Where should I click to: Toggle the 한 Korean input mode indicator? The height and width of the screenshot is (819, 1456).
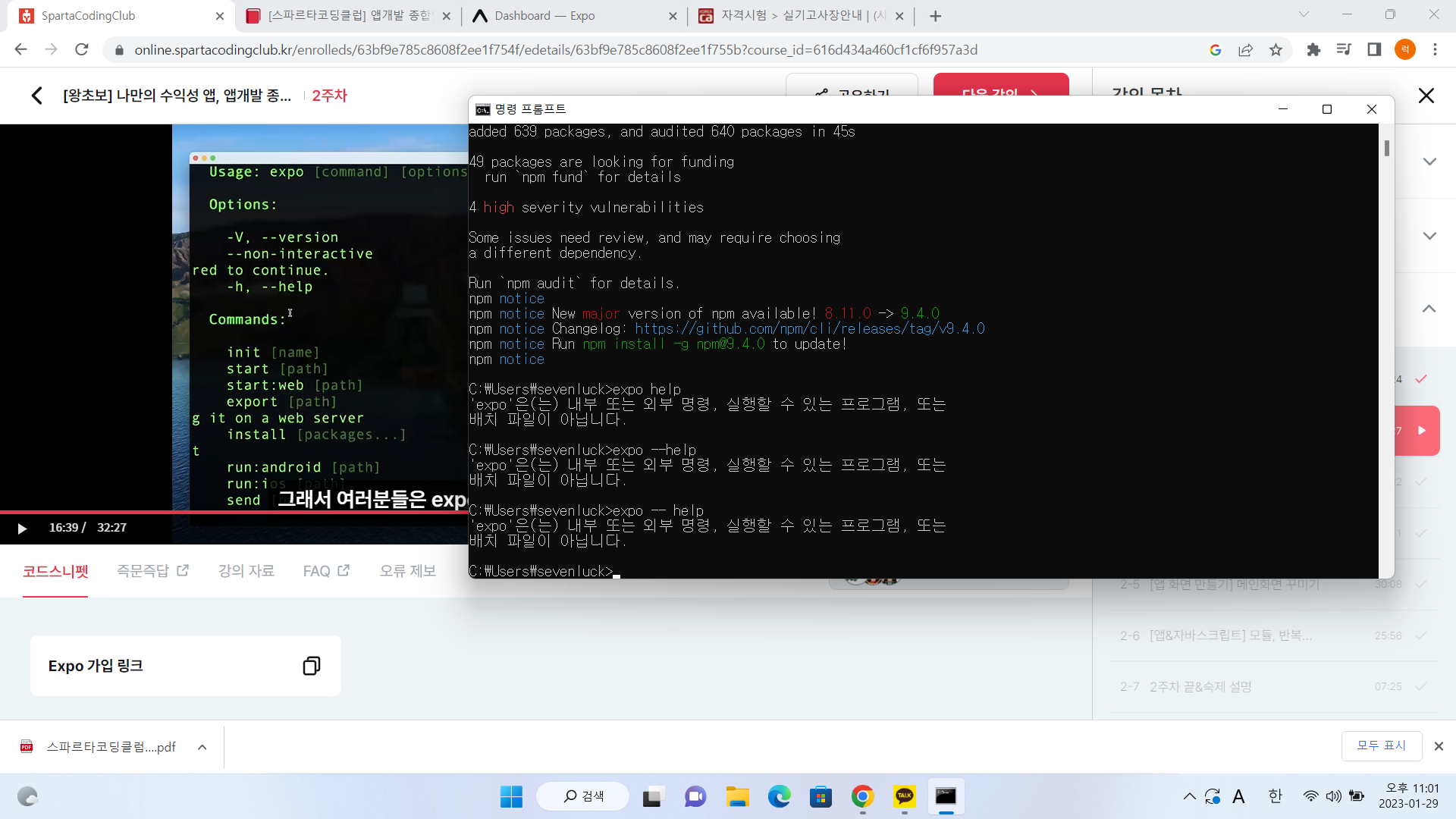1275,797
